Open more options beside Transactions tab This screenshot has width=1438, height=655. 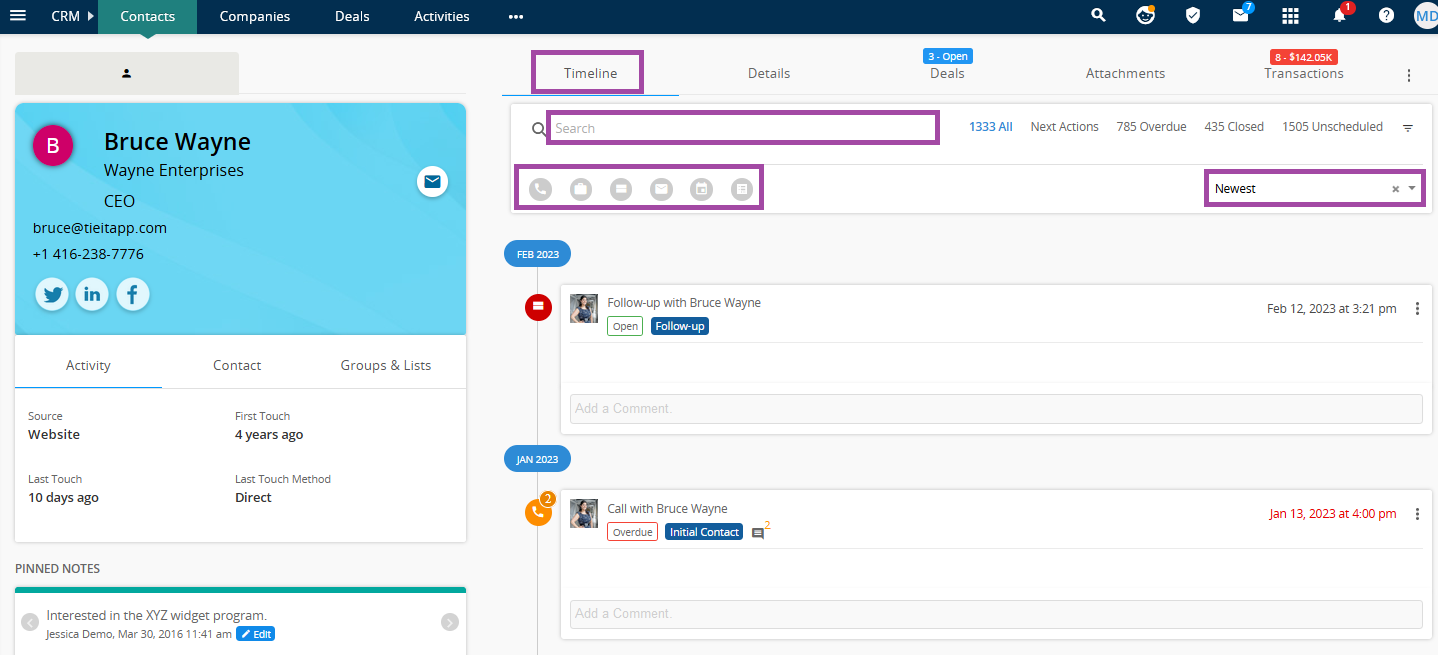click(1409, 75)
